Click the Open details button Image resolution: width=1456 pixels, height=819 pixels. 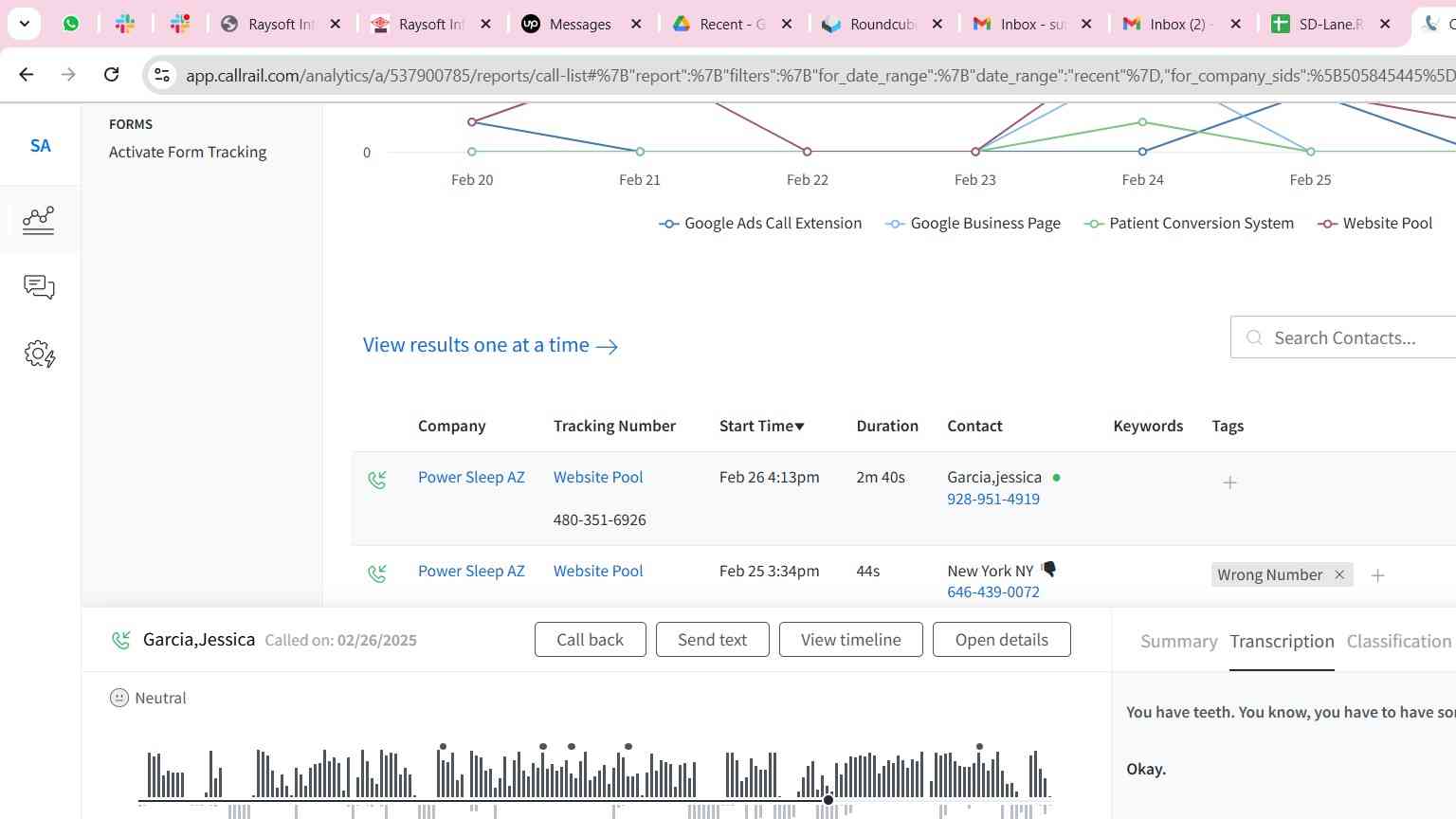coord(1001,640)
